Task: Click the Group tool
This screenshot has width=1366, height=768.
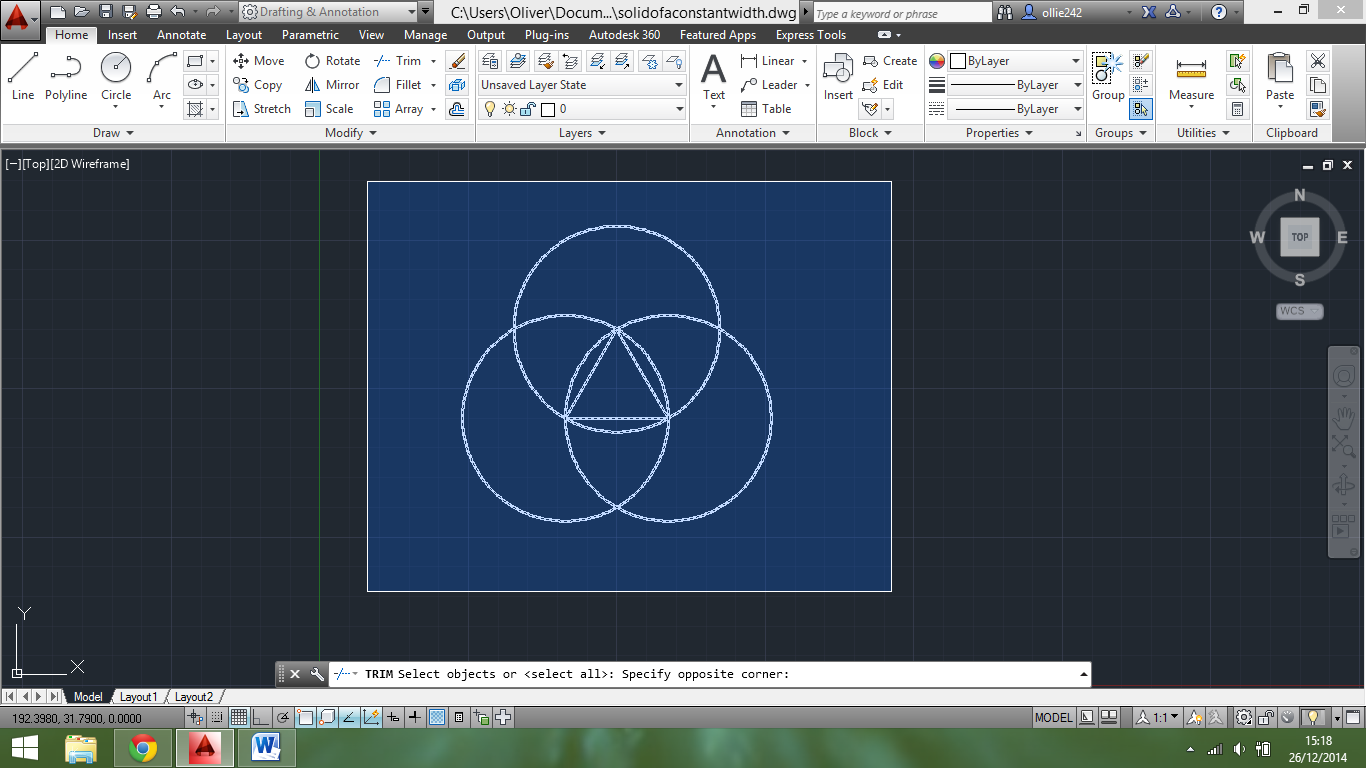Action: tap(1107, 76)
